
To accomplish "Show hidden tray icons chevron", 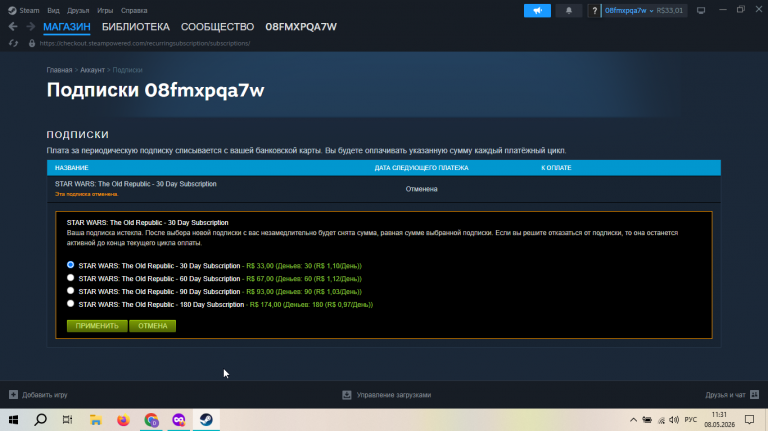I will (633, 420).
